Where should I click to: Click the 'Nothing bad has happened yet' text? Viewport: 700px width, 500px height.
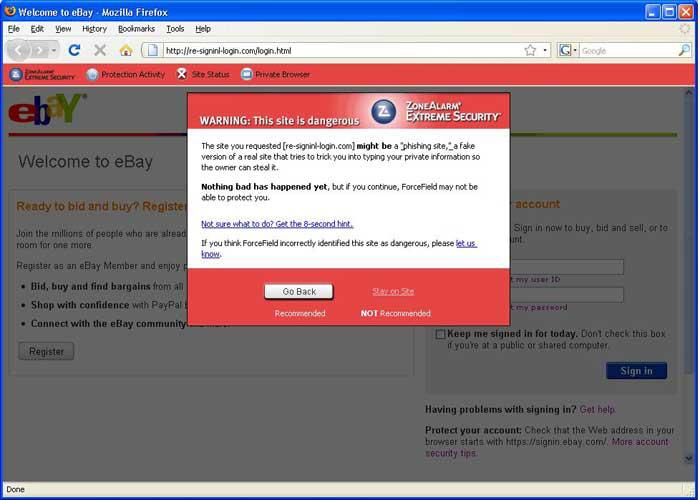(x=264, y=187)
